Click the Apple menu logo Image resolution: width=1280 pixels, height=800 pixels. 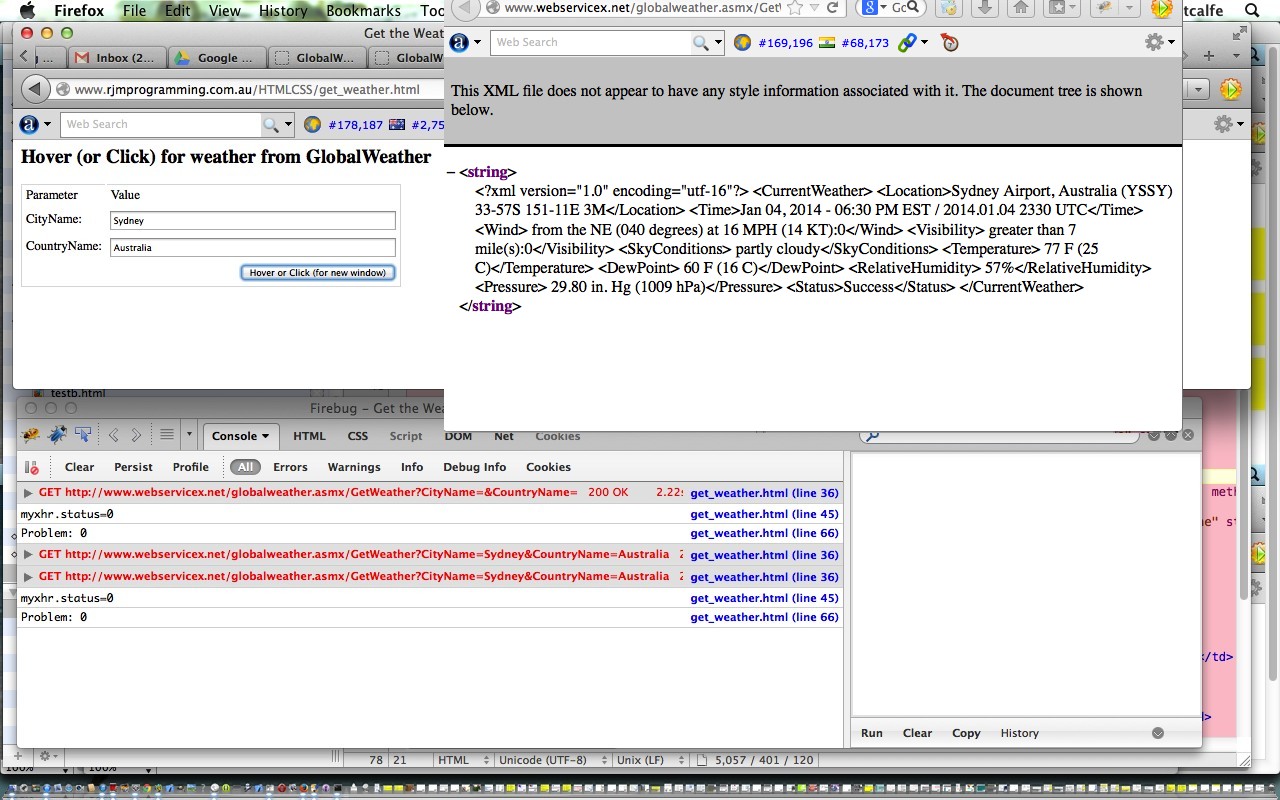coord(27,10)
